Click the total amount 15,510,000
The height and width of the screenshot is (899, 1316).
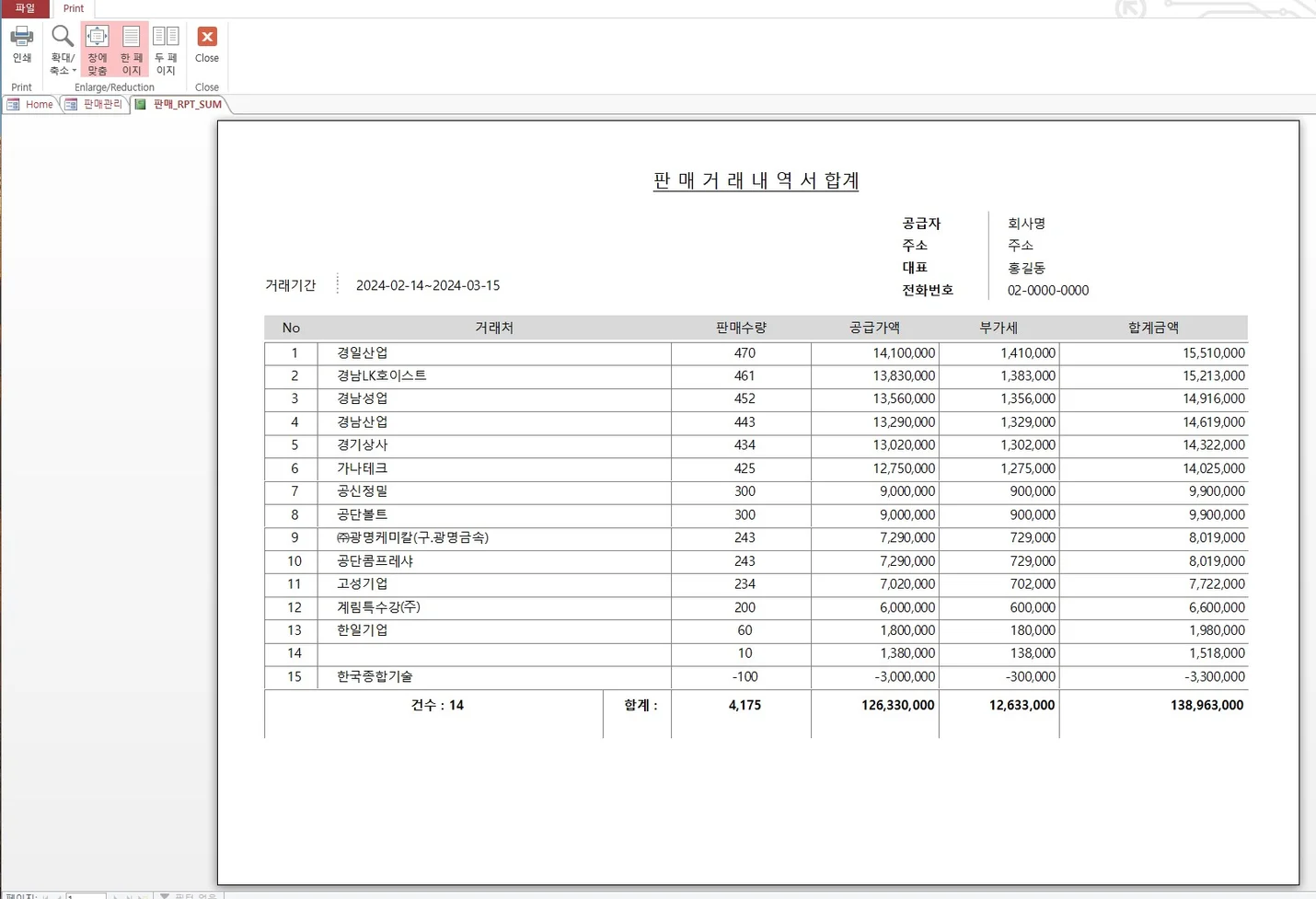[1214, 352]
